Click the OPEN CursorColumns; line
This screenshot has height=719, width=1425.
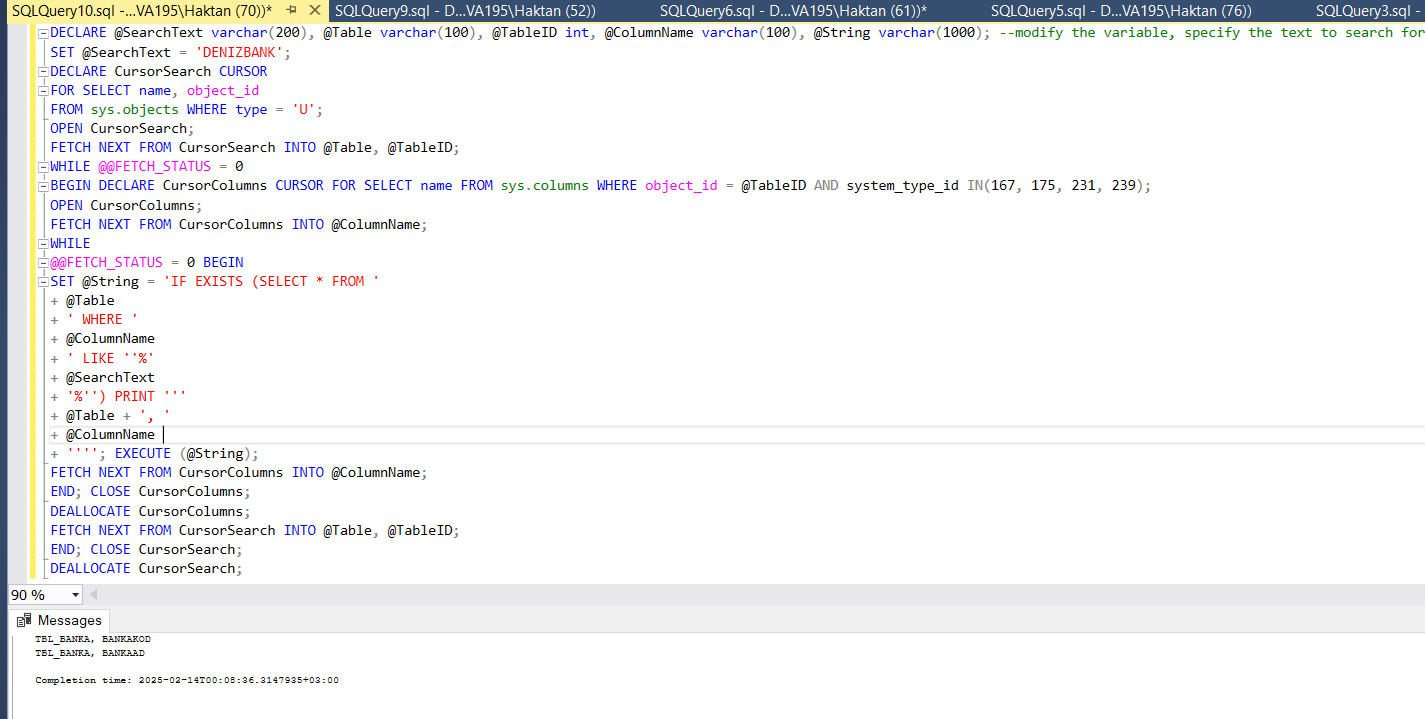click(x=126, y=205)
